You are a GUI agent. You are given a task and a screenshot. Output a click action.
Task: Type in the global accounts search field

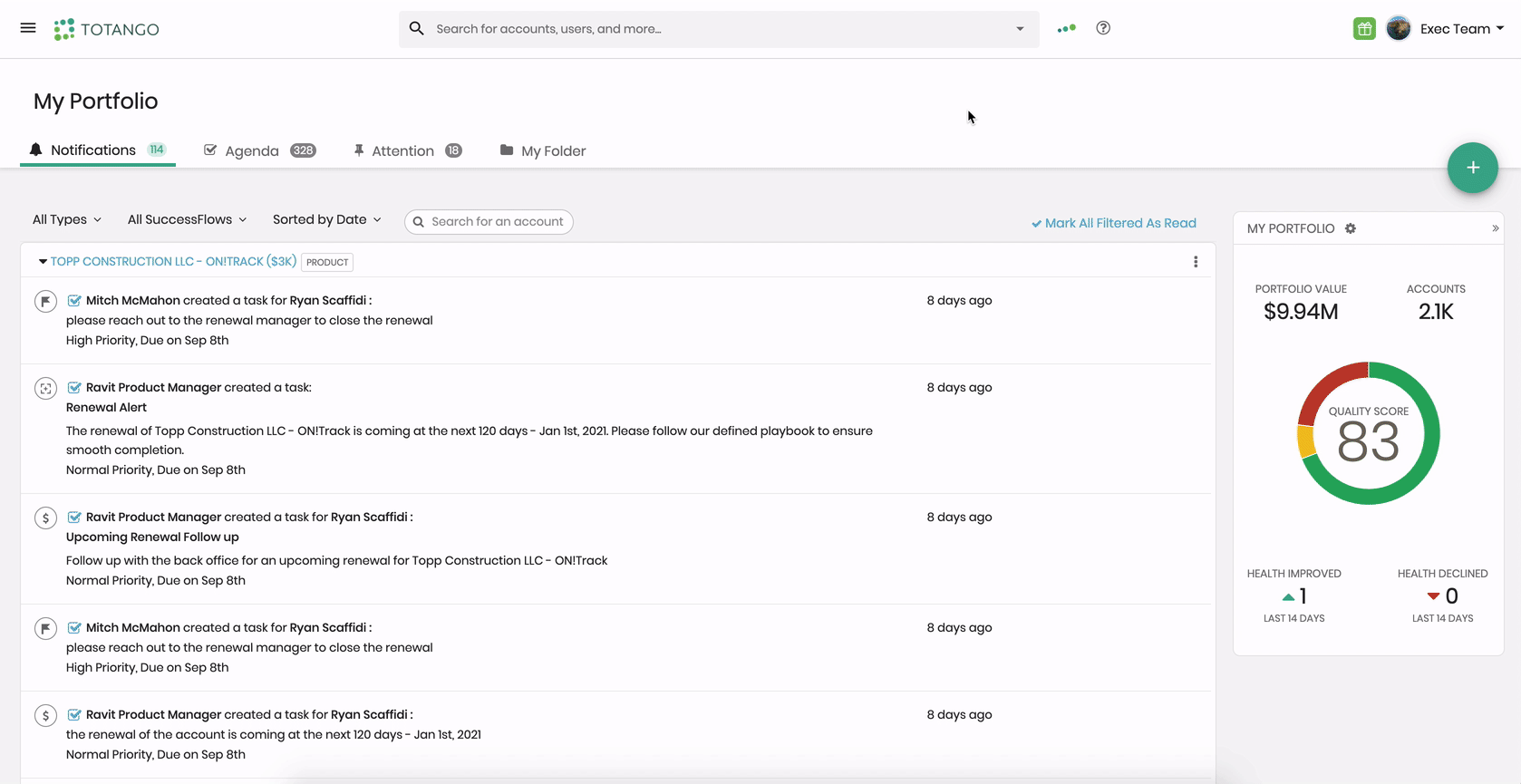tap(719, 29)
